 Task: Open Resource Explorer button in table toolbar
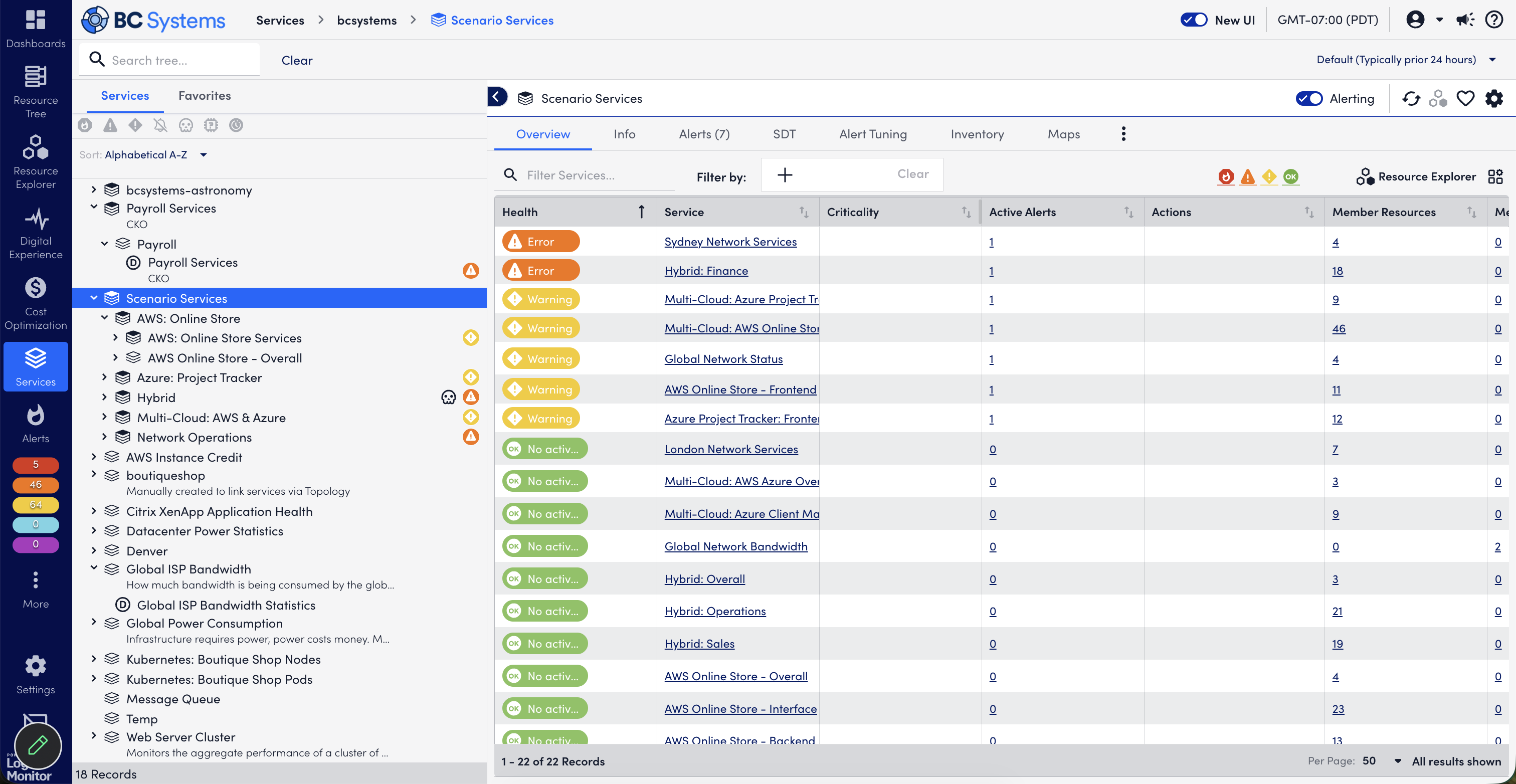[1415, 176]
